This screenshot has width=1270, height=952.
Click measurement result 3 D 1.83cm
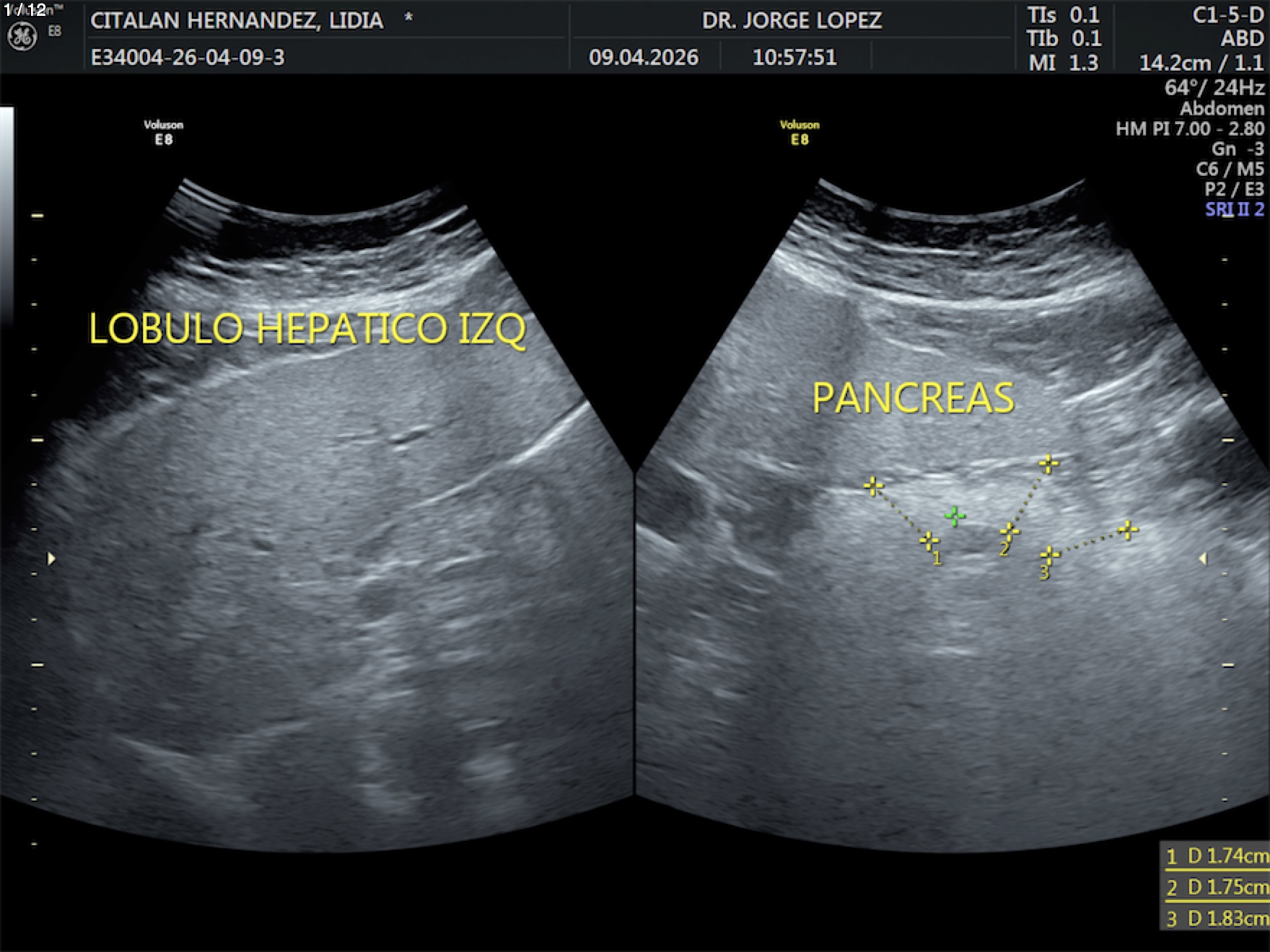click(x=1216, y=918)
